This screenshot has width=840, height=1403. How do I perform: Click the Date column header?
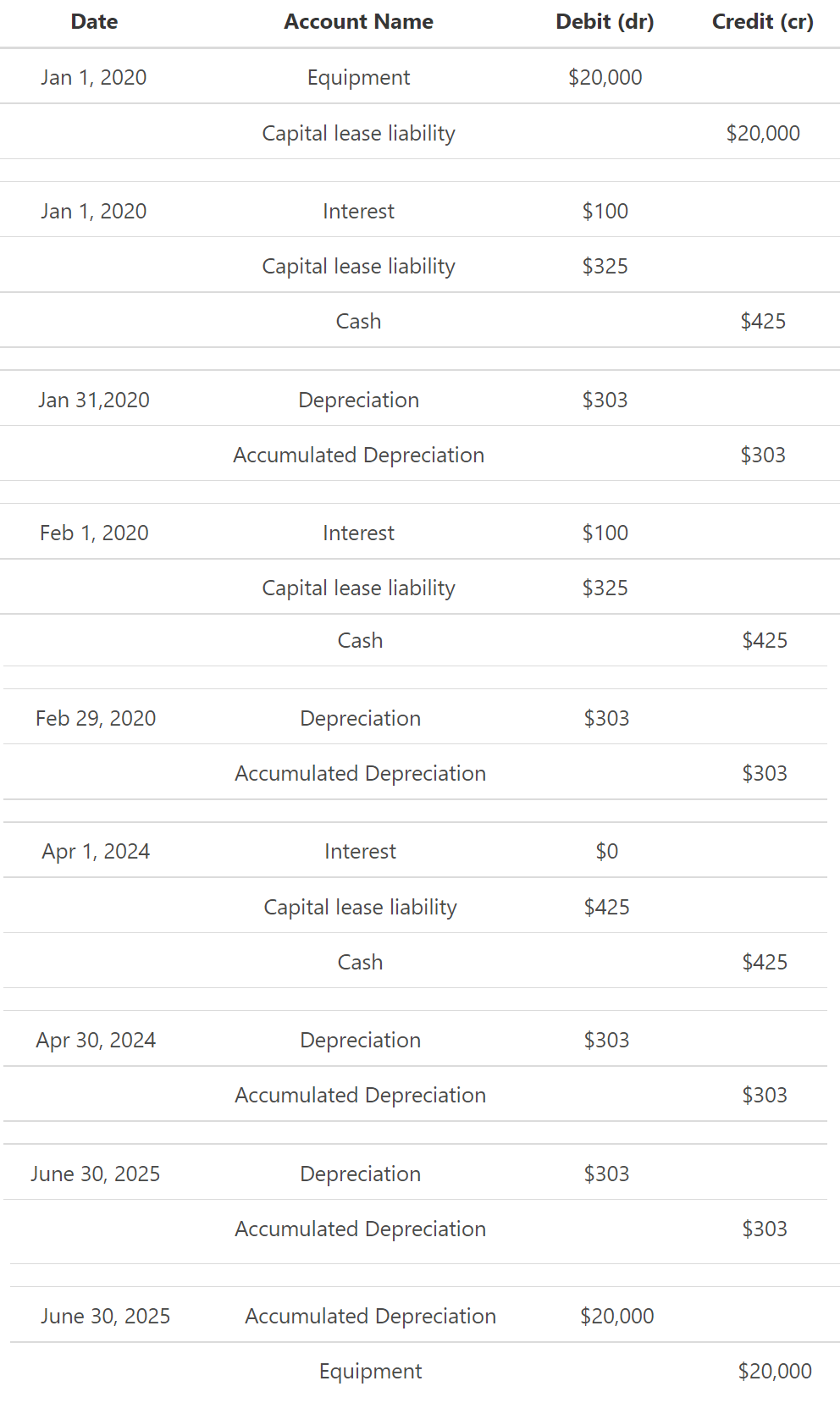[x=94, y=22]
